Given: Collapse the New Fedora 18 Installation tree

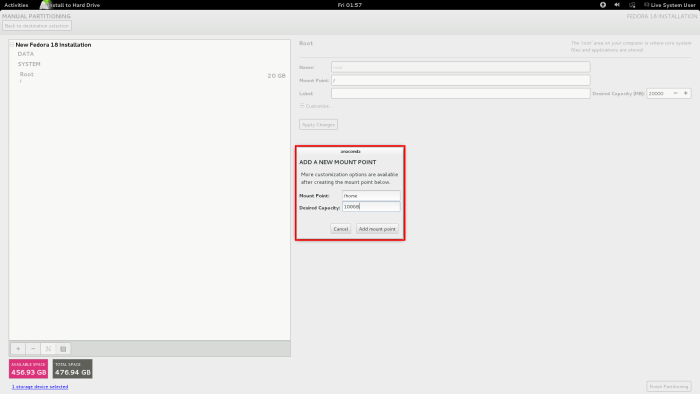Looking at the screenshot, I should point(12,45).
